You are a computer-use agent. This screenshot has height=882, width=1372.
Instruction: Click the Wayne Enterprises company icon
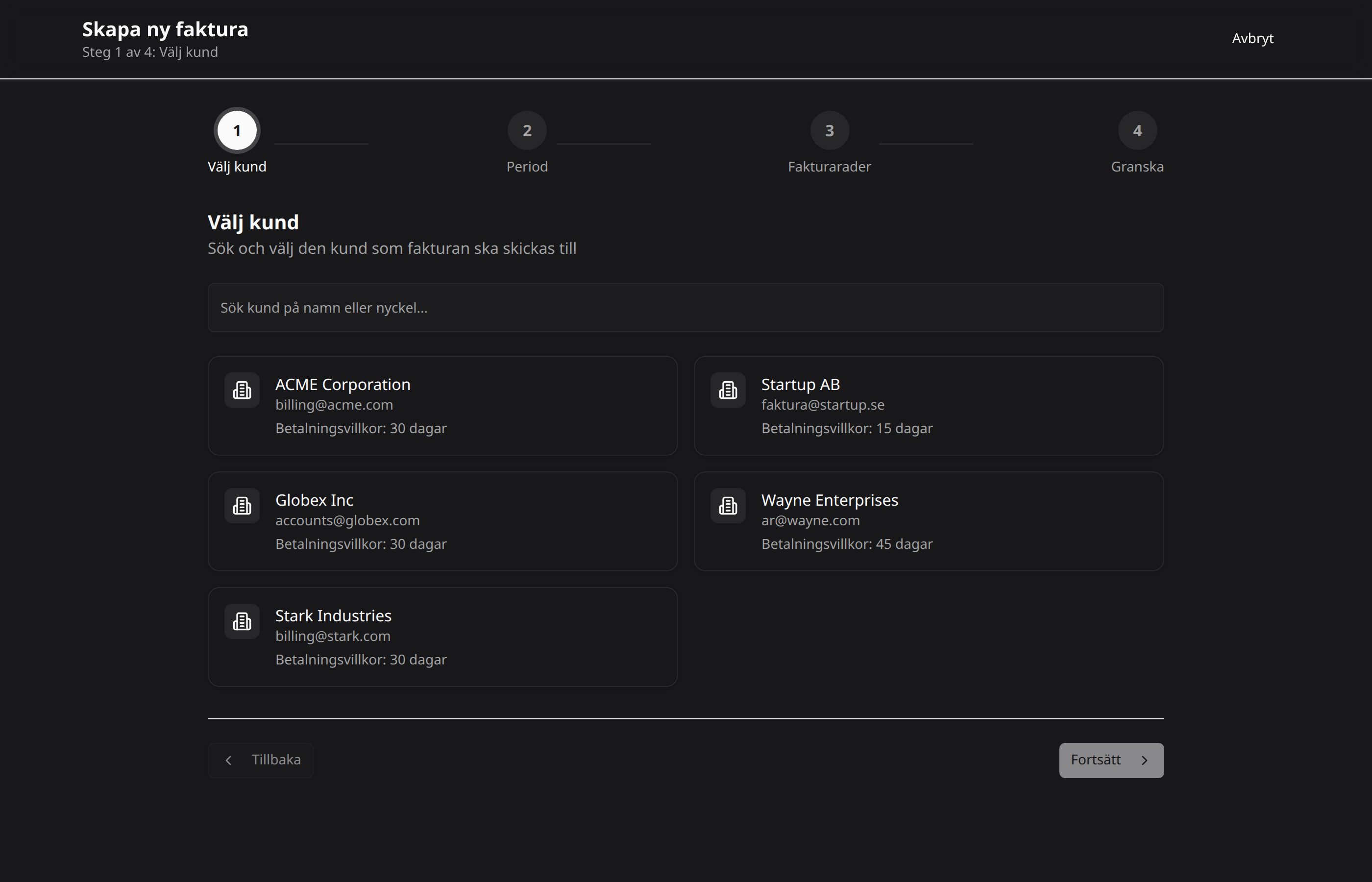click(x=727, y=505)
